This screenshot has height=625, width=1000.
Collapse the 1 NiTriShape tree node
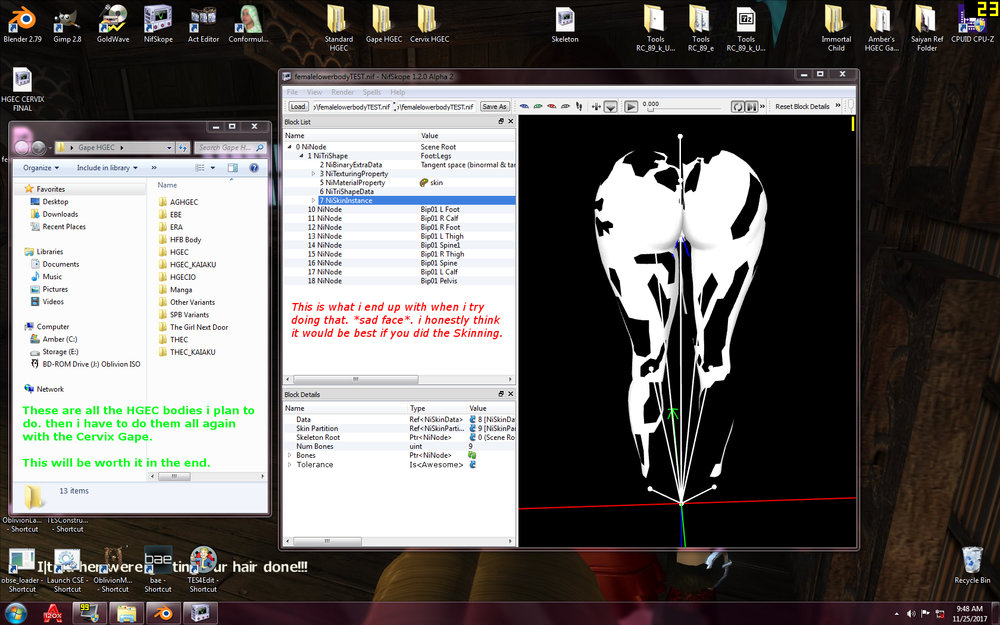(302, 156)
